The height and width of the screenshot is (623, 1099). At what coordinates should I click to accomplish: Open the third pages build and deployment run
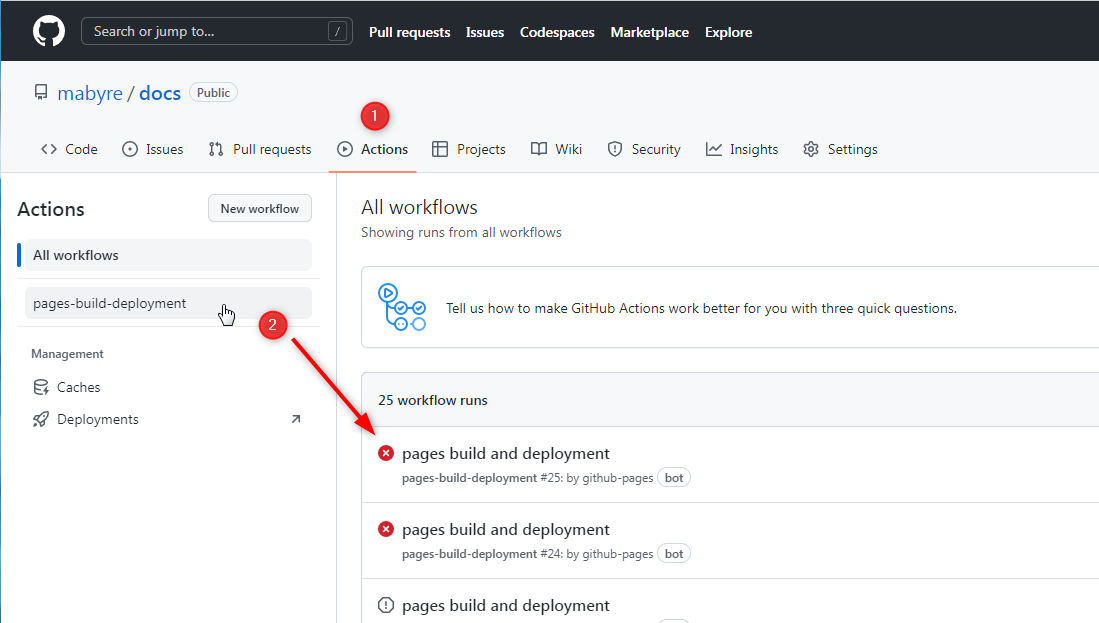505,605
